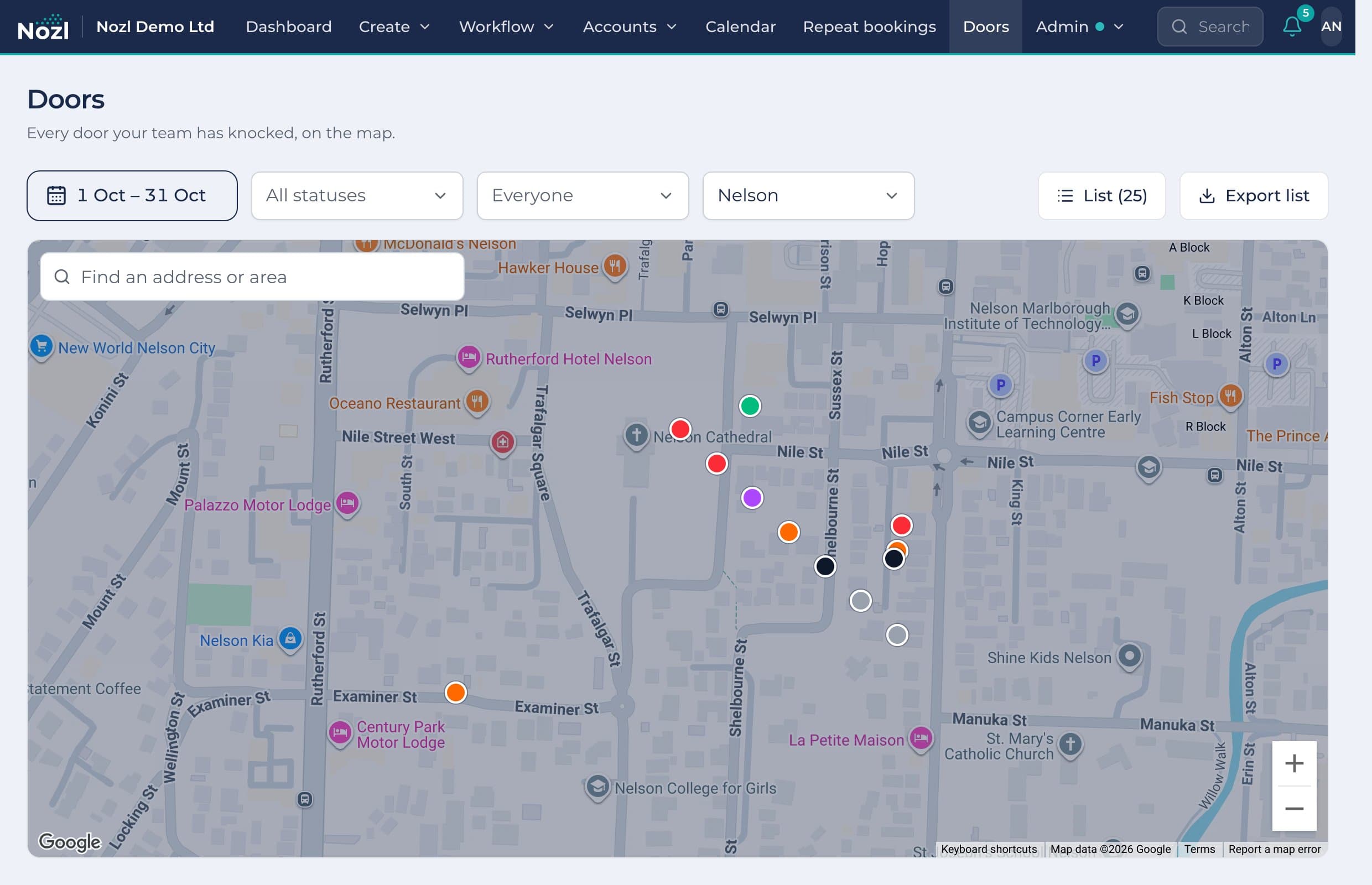The image size is (1372, 885).
Task: Click the purple door marker on the map
Action: point(752,498)
